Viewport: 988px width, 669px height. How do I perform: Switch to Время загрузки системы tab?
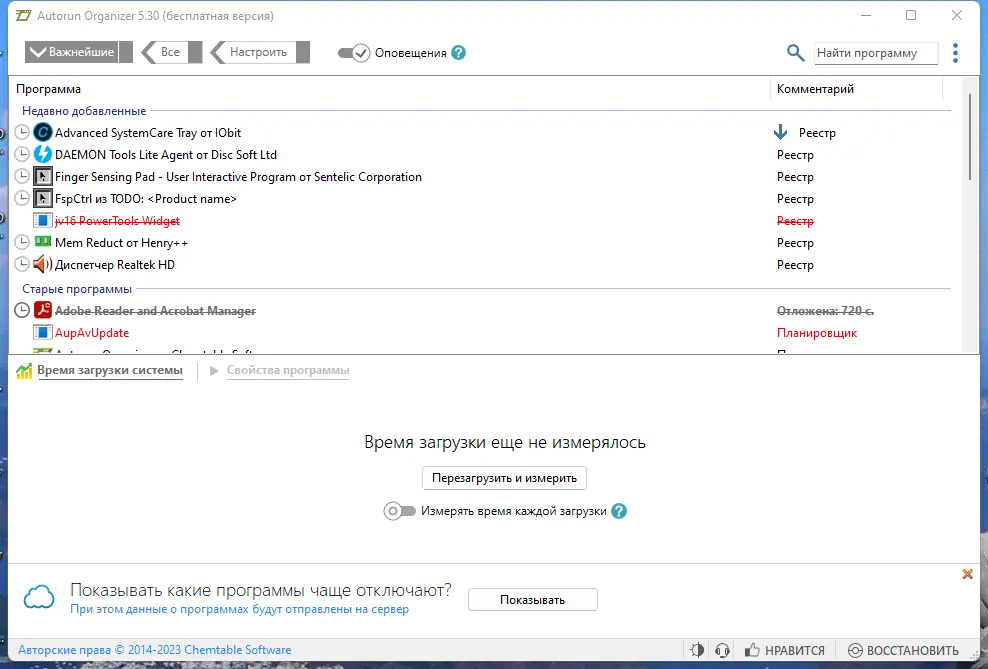coord(110,370)
